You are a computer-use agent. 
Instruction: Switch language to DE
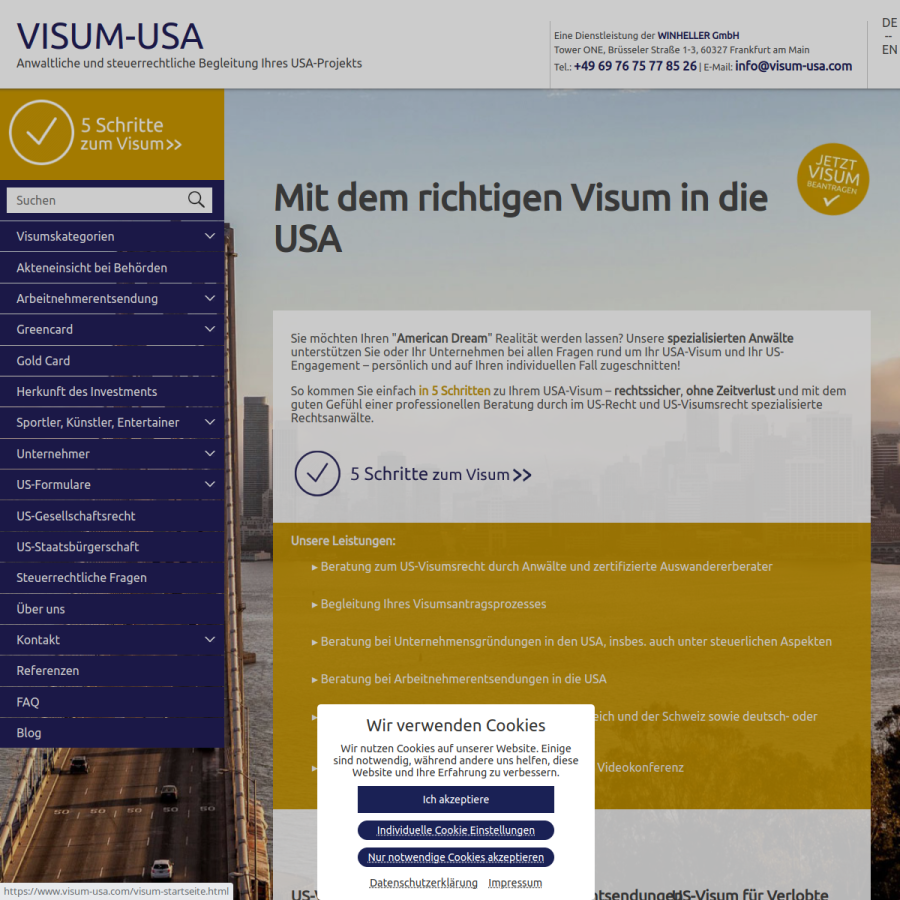click(889, 23)
